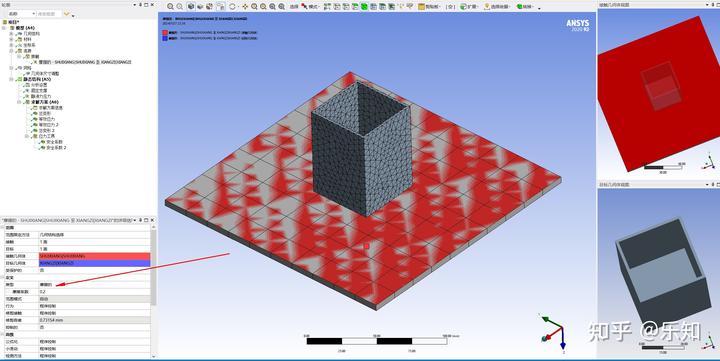Collapse the 求解方案 (A6) node
720x361 pixels.
point(19,102)
